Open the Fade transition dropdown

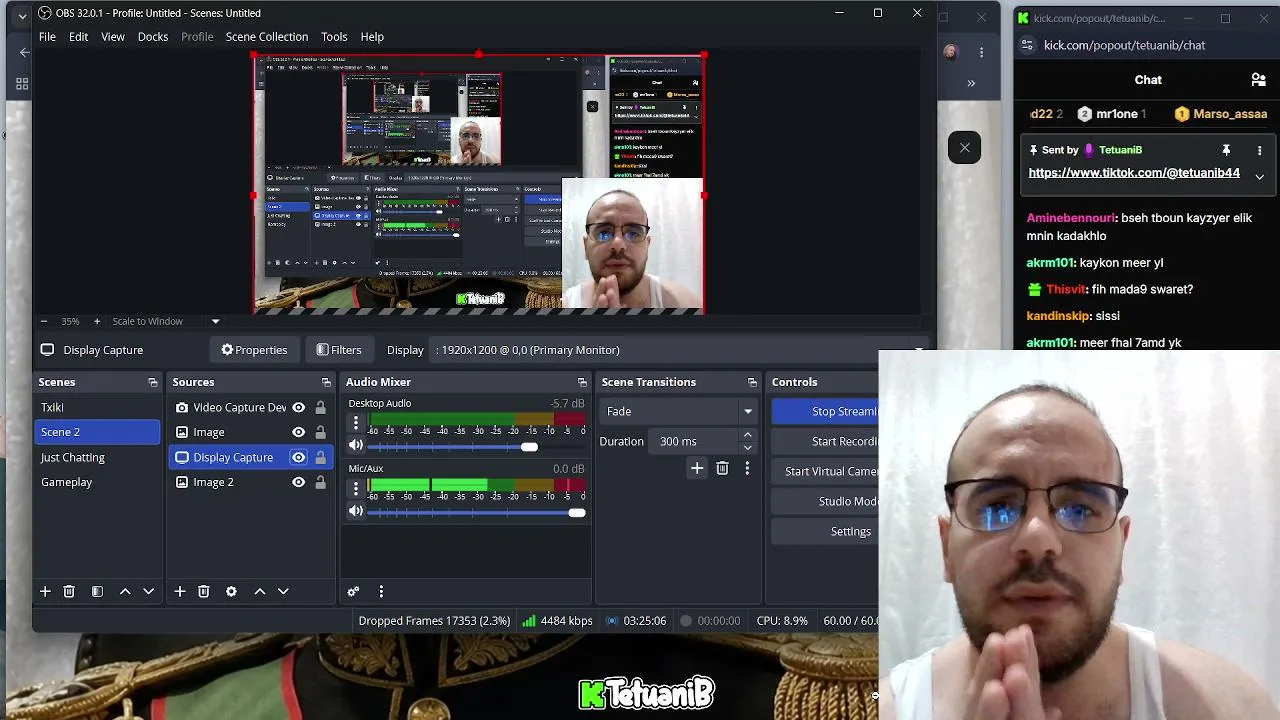point(678,411)
